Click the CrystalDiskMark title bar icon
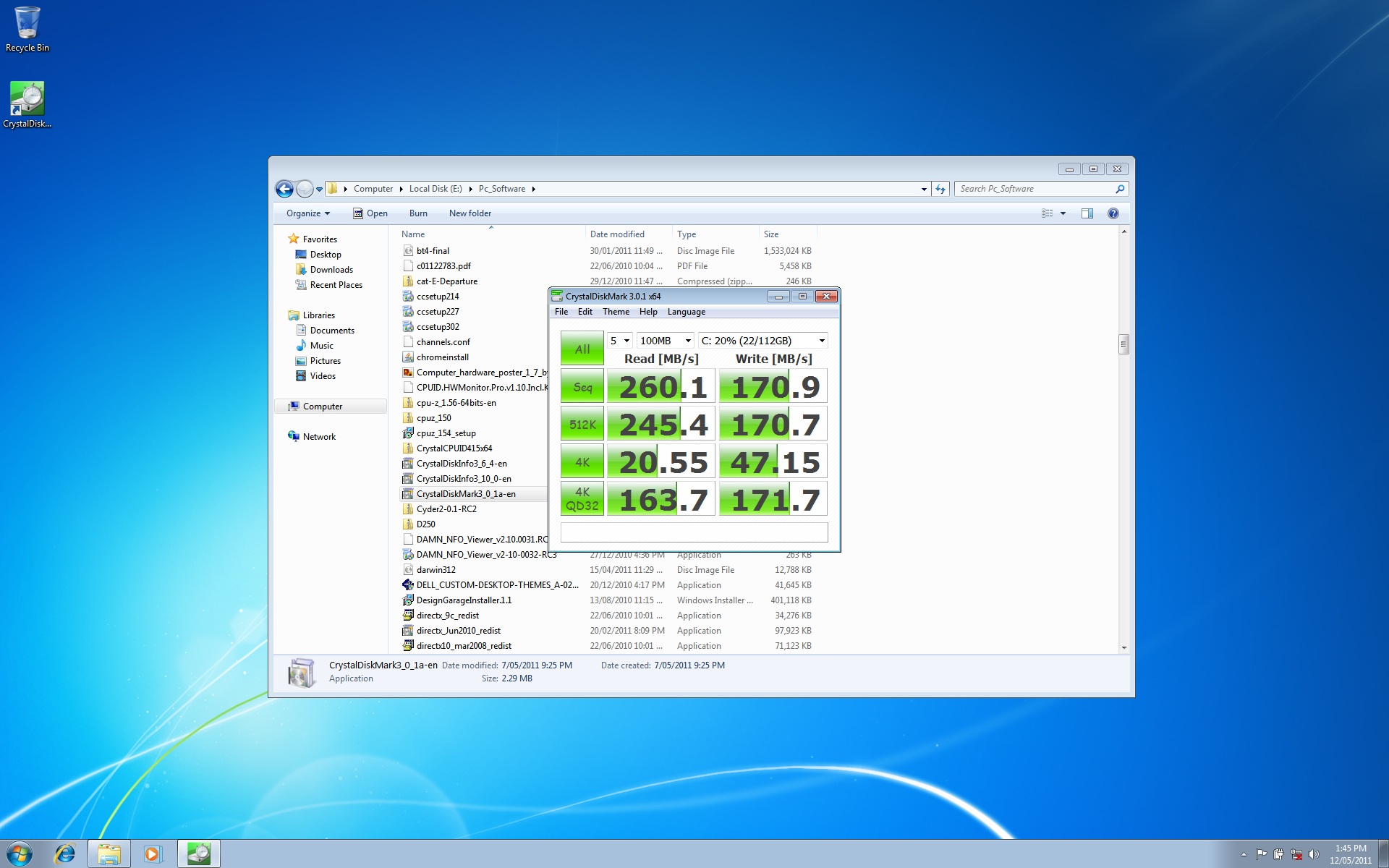Viewport: 1389px width, 868px height. click(556, 296)
